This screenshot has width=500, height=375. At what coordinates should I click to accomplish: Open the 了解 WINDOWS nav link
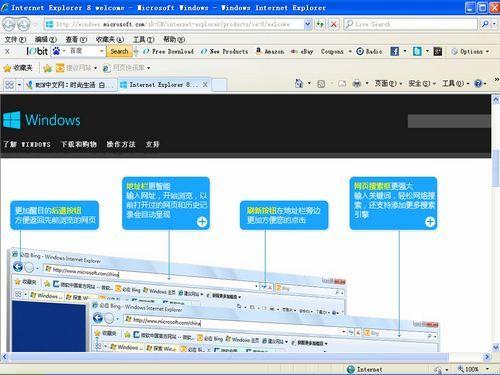click(27, 144)
